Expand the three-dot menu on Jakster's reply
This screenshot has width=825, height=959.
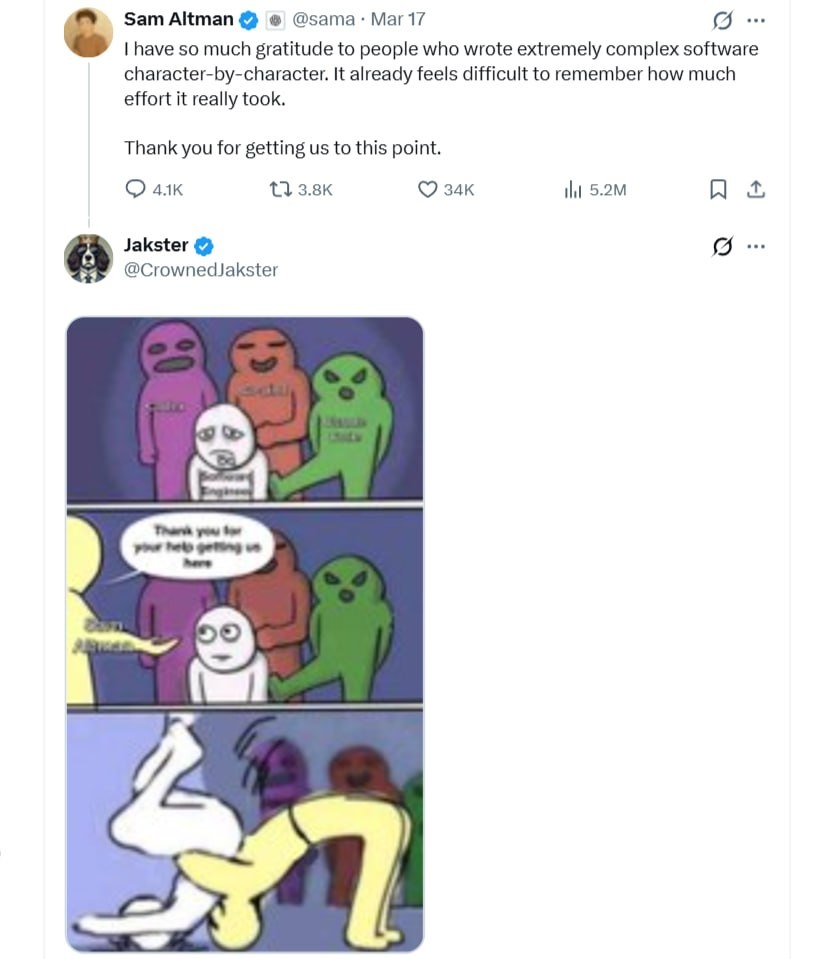pyautogui.click(x=757, y=246)
